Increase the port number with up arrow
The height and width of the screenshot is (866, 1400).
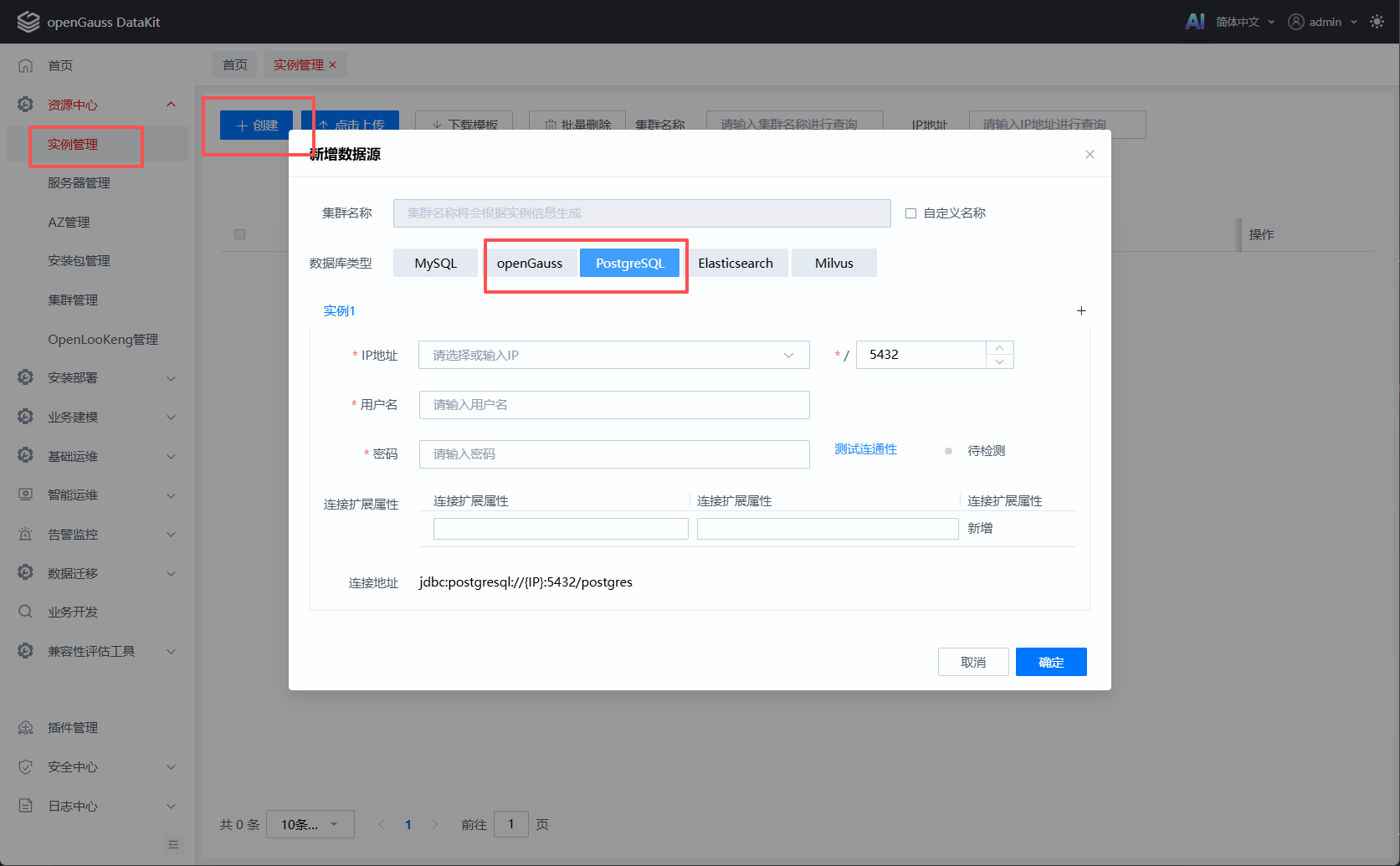[x=999, y=348]
